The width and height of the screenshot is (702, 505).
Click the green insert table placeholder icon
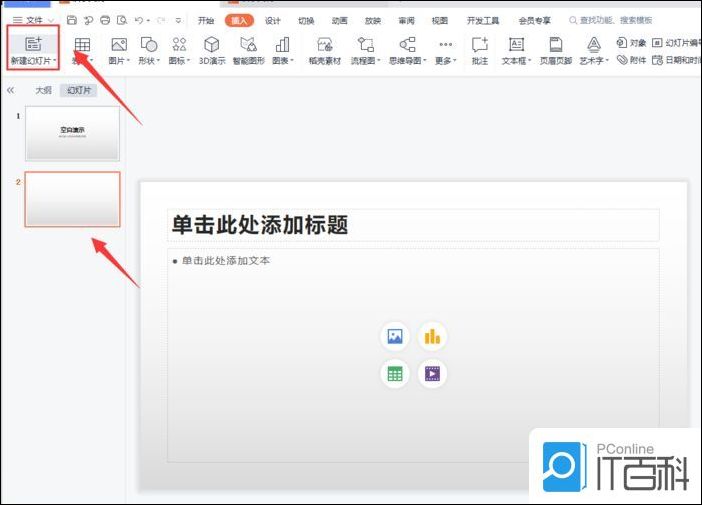point(394,373)
